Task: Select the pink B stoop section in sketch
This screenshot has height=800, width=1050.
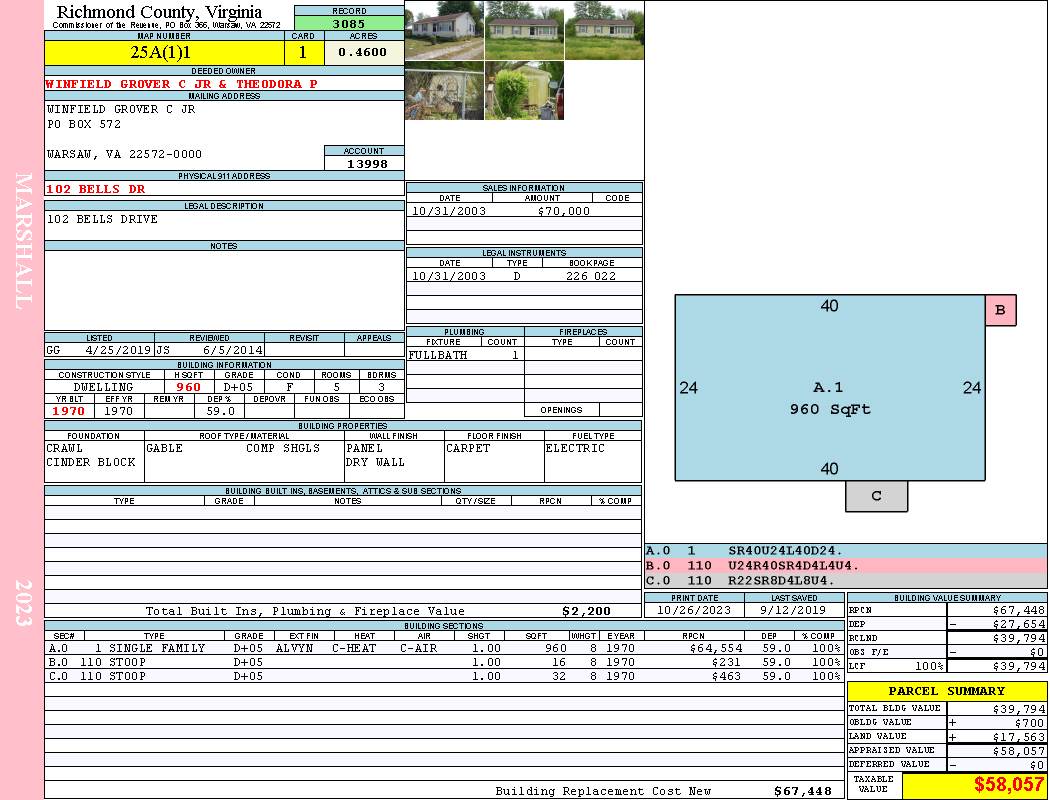Action: pyautogui.click(x=1000, y=310)
